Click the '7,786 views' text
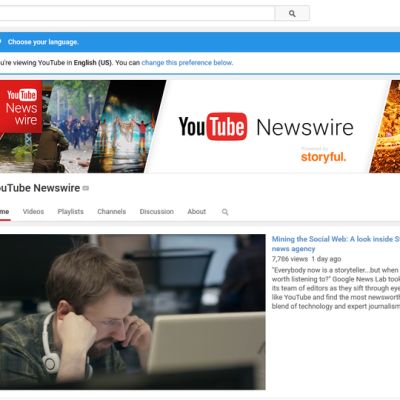The image size is (400, 400). (x=290, y=259)
